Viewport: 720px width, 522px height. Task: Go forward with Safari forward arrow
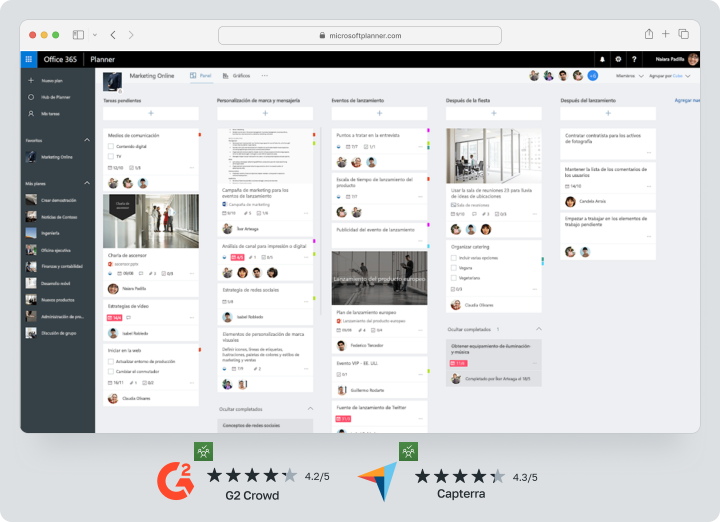131,35
